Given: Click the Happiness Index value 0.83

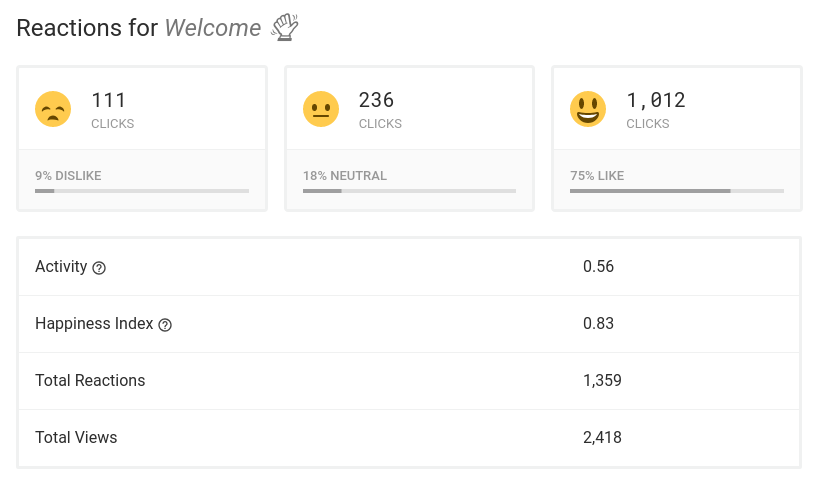Looking at the screenshot, I should point(598,323).
